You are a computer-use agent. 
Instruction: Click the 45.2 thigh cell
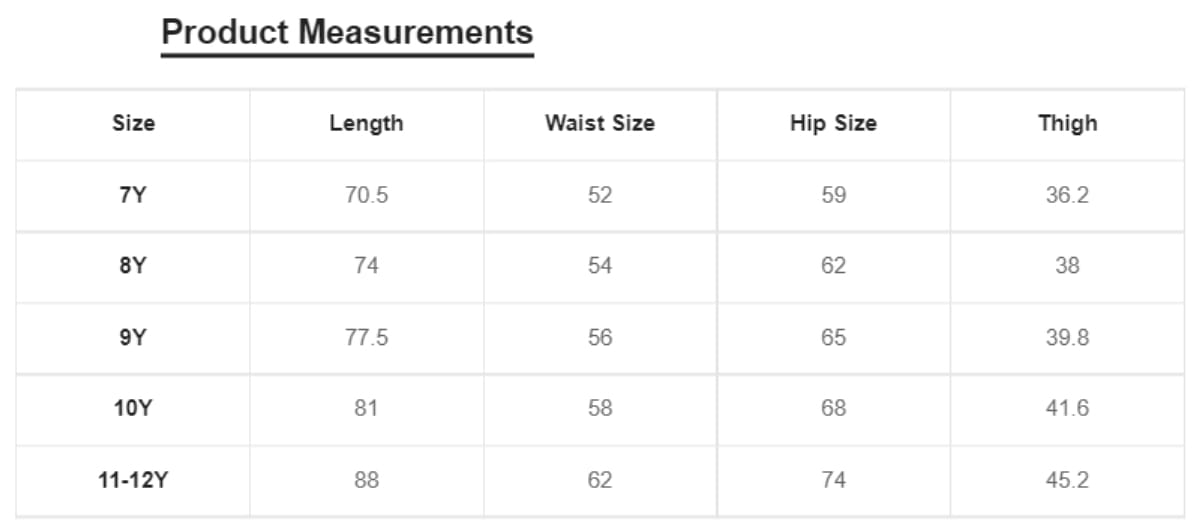pyautogui.click(x=1067, y=481)
